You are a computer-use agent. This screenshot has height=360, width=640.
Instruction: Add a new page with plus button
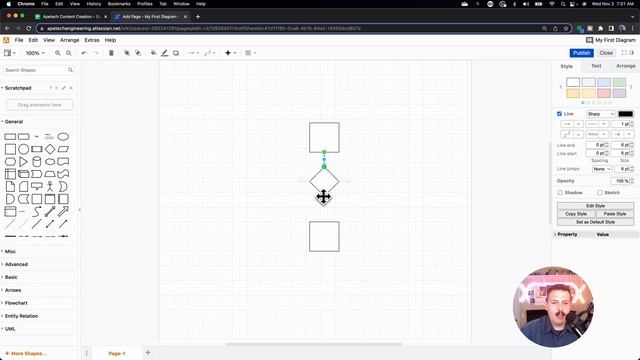point(148,353)
